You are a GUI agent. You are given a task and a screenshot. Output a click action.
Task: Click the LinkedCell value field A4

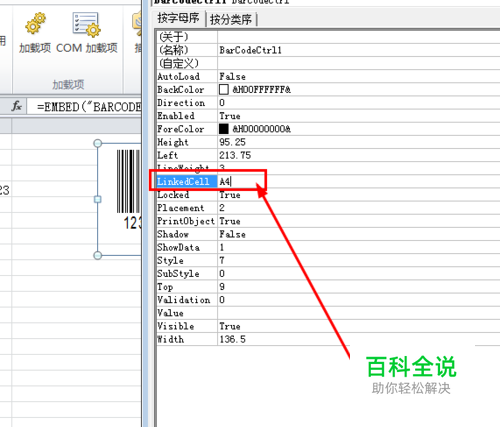pos(359,181)
